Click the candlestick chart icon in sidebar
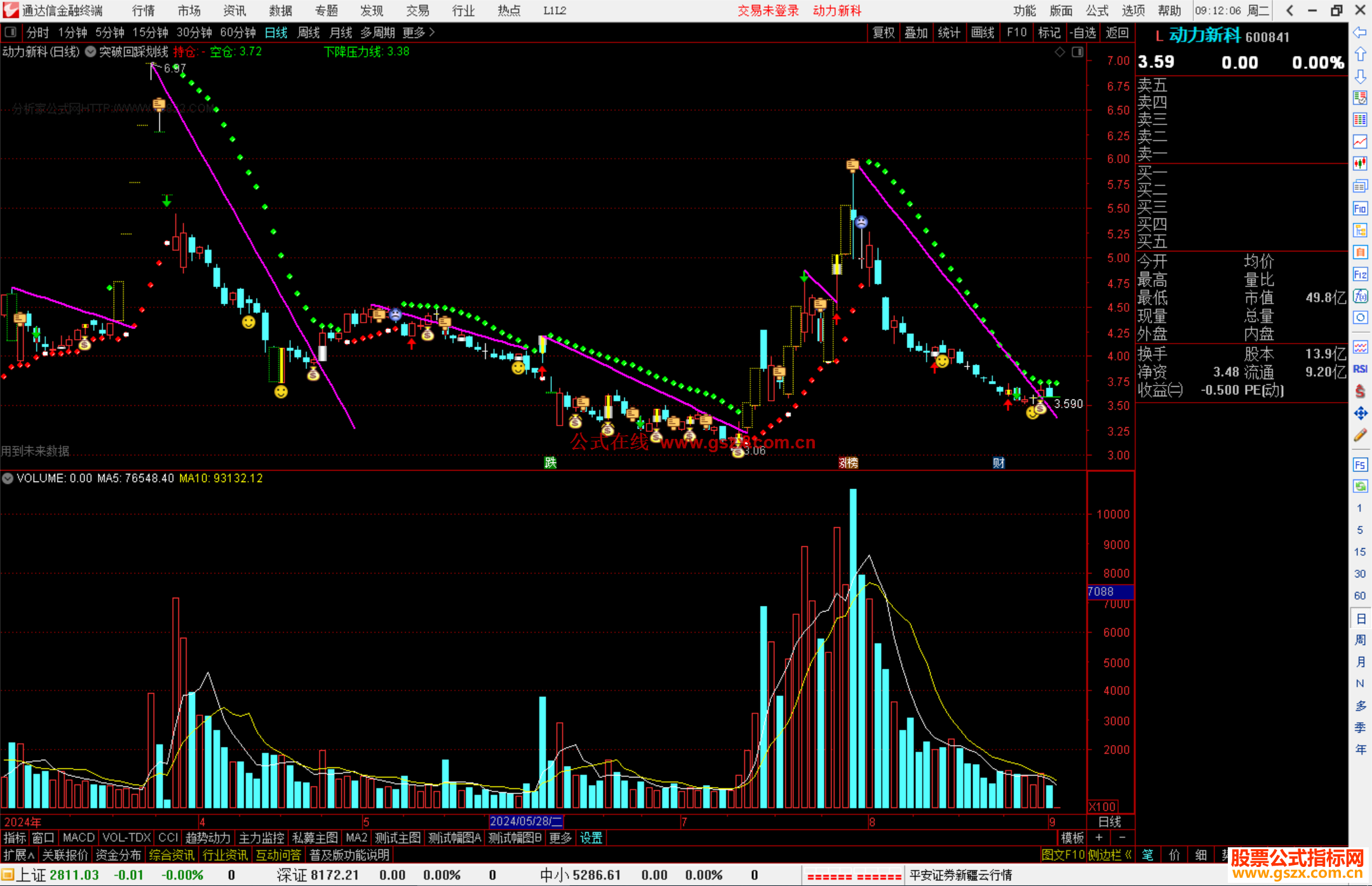Image resolution: width=1372 pixels, height=886 pixels. coord(1360,164)
